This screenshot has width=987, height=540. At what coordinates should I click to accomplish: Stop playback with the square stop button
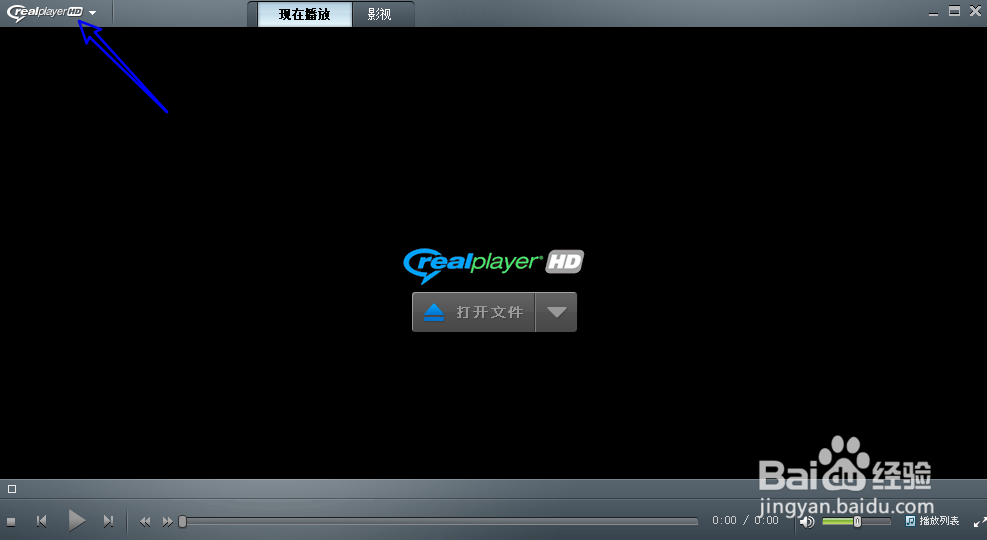[11, 522]
